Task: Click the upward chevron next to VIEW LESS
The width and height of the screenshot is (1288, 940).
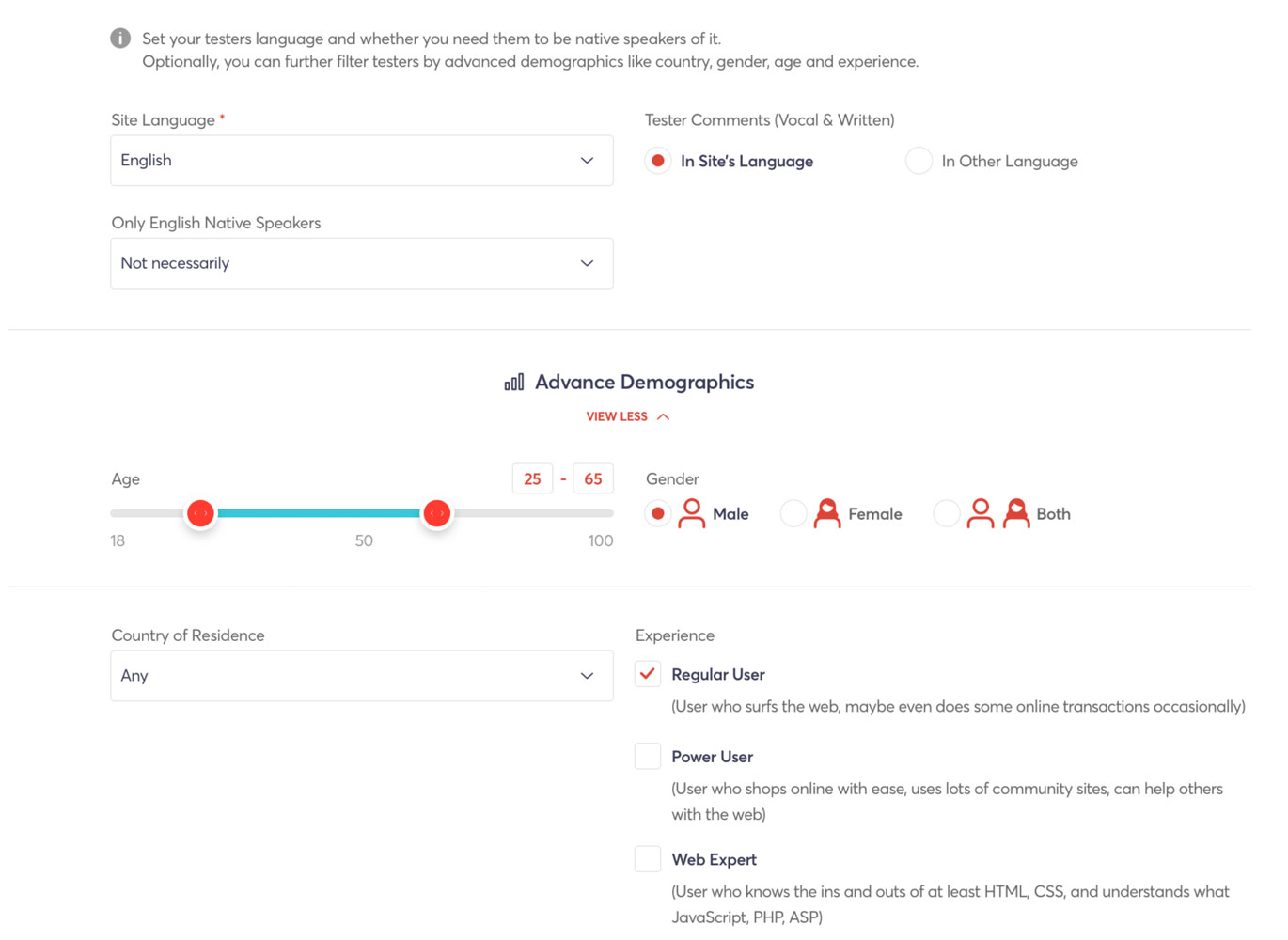Action: tap(664, 415)
